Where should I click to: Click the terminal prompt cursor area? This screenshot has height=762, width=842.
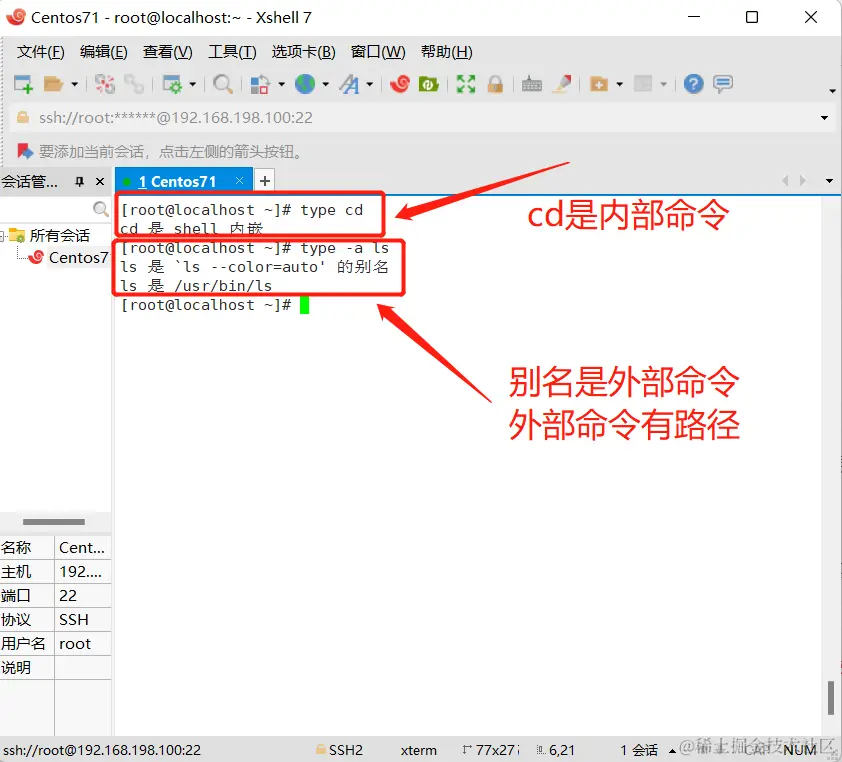pos(304,305)
